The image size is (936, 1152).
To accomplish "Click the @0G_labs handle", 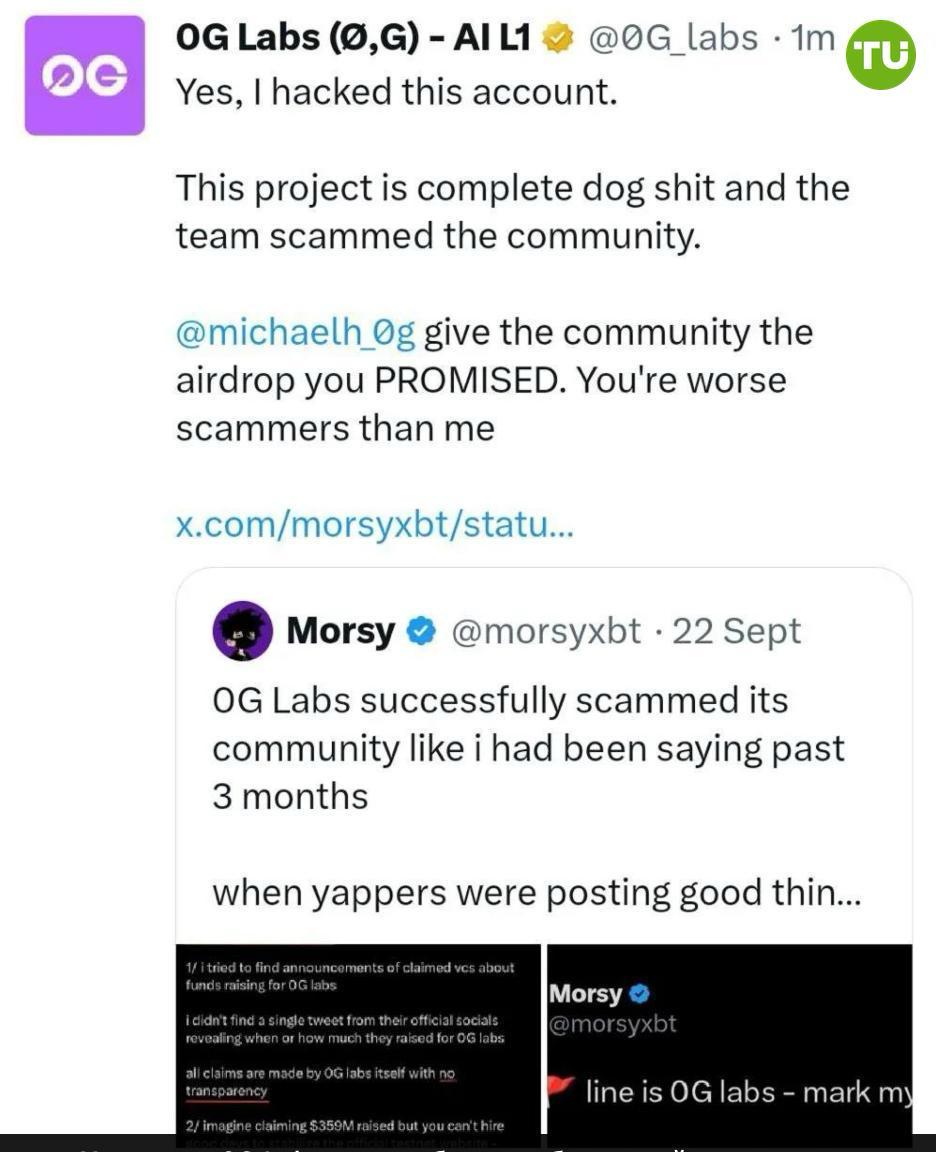I will click(672, 39).
